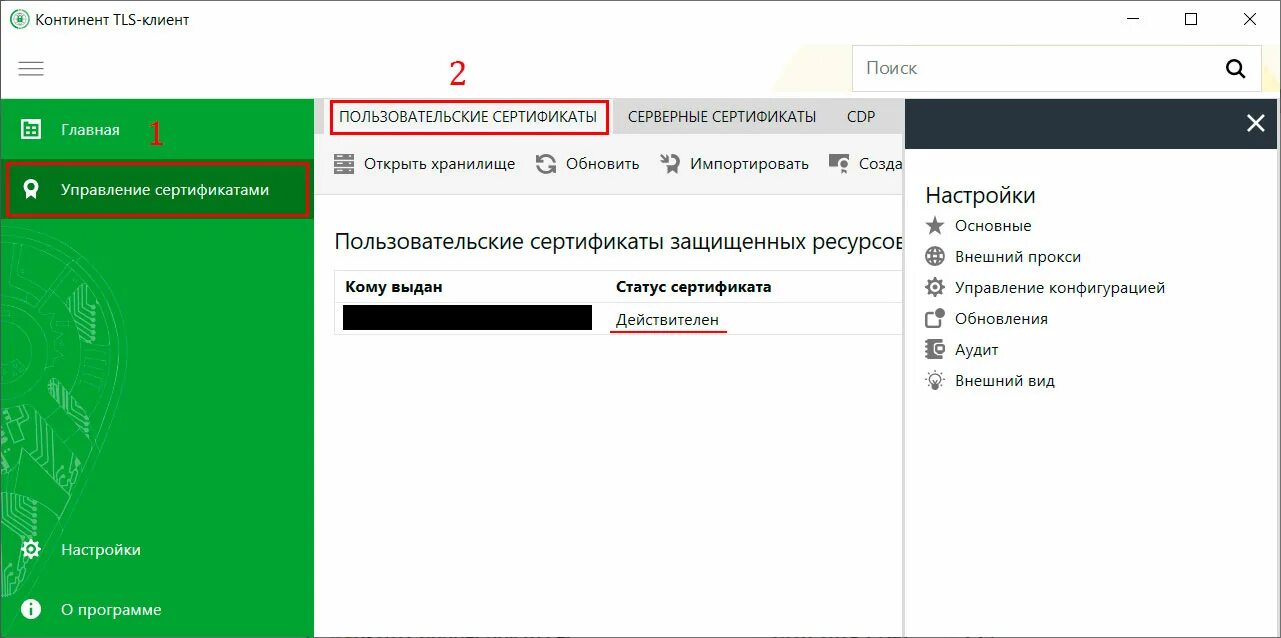Switch to Пользовательские сертификаты tab
This screenshot has height=638, width=1281.
[468, 116]
